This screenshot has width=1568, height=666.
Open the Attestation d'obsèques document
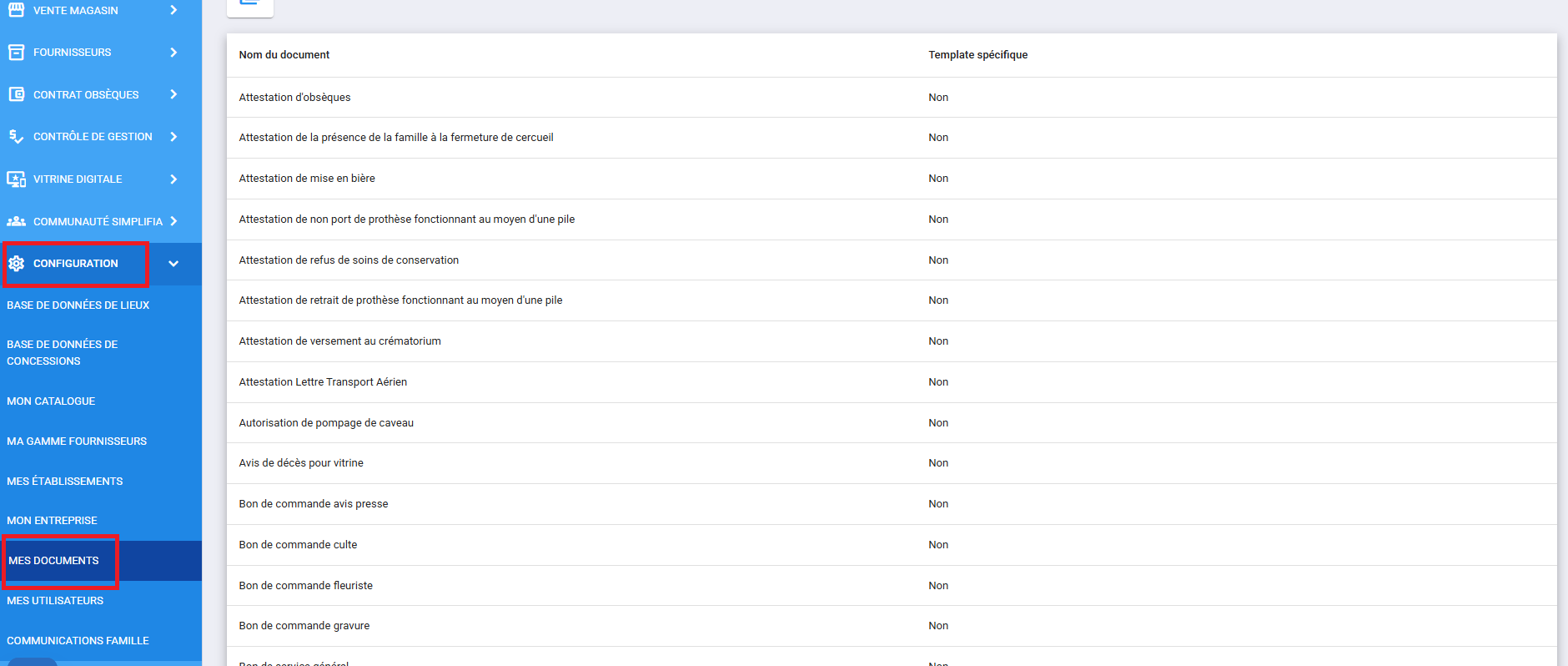892,98
